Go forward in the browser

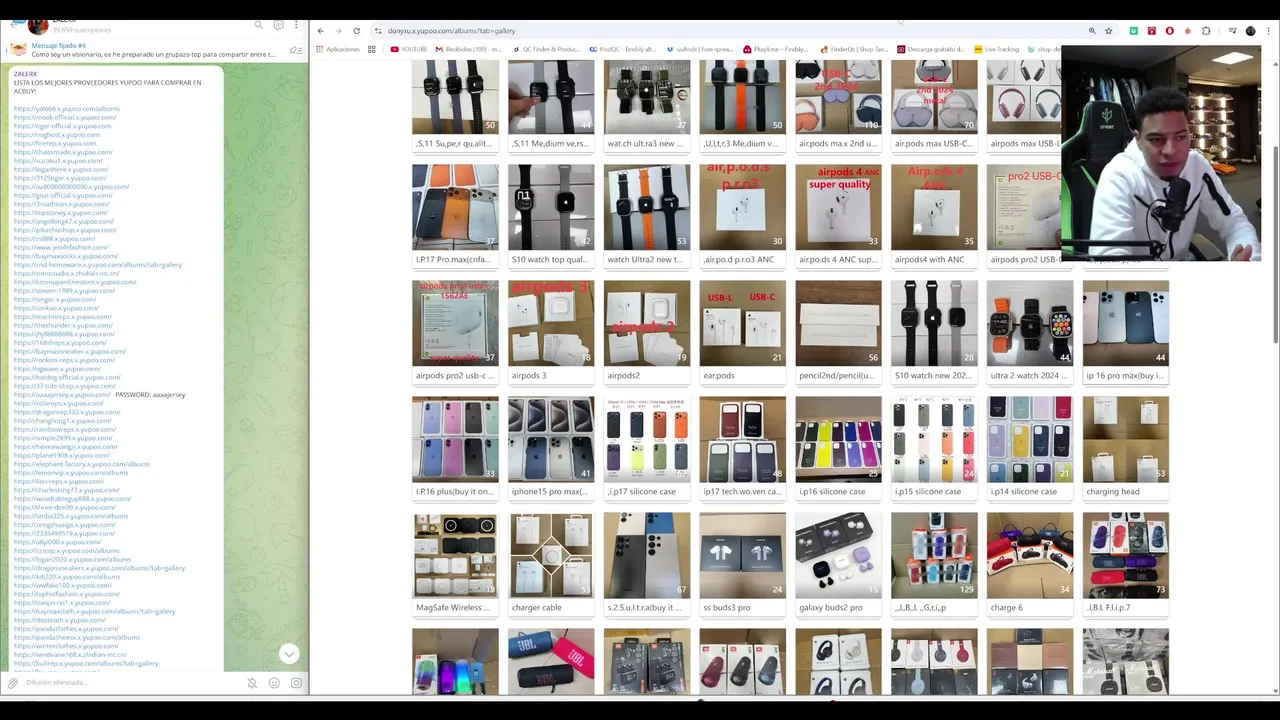[338, 31]
